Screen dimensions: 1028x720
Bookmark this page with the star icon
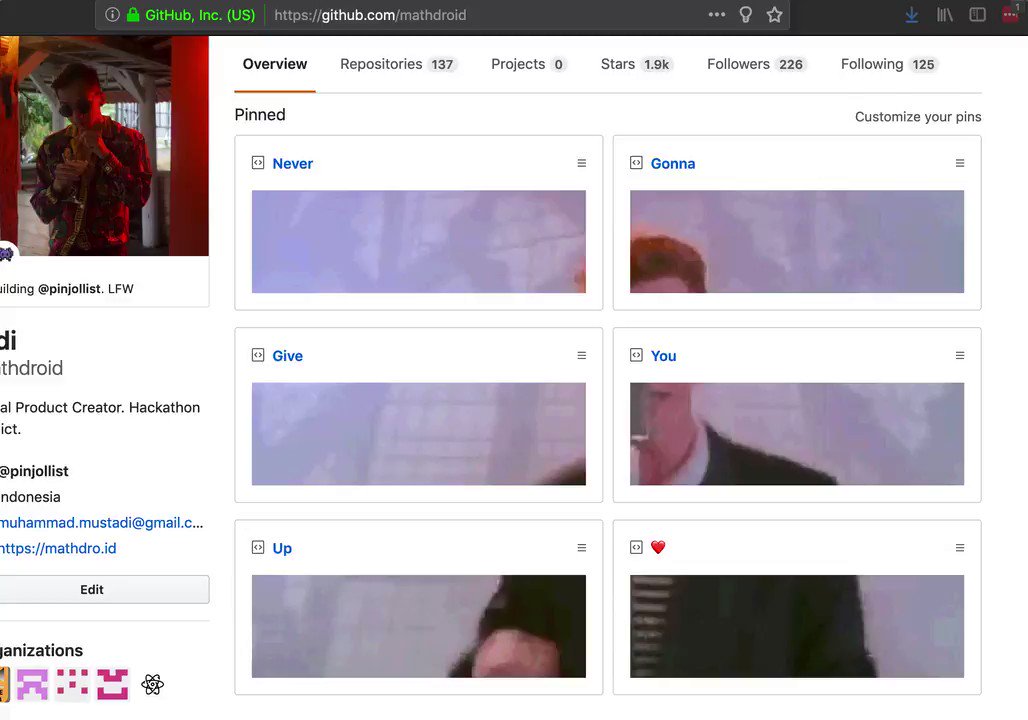point(774,14)
